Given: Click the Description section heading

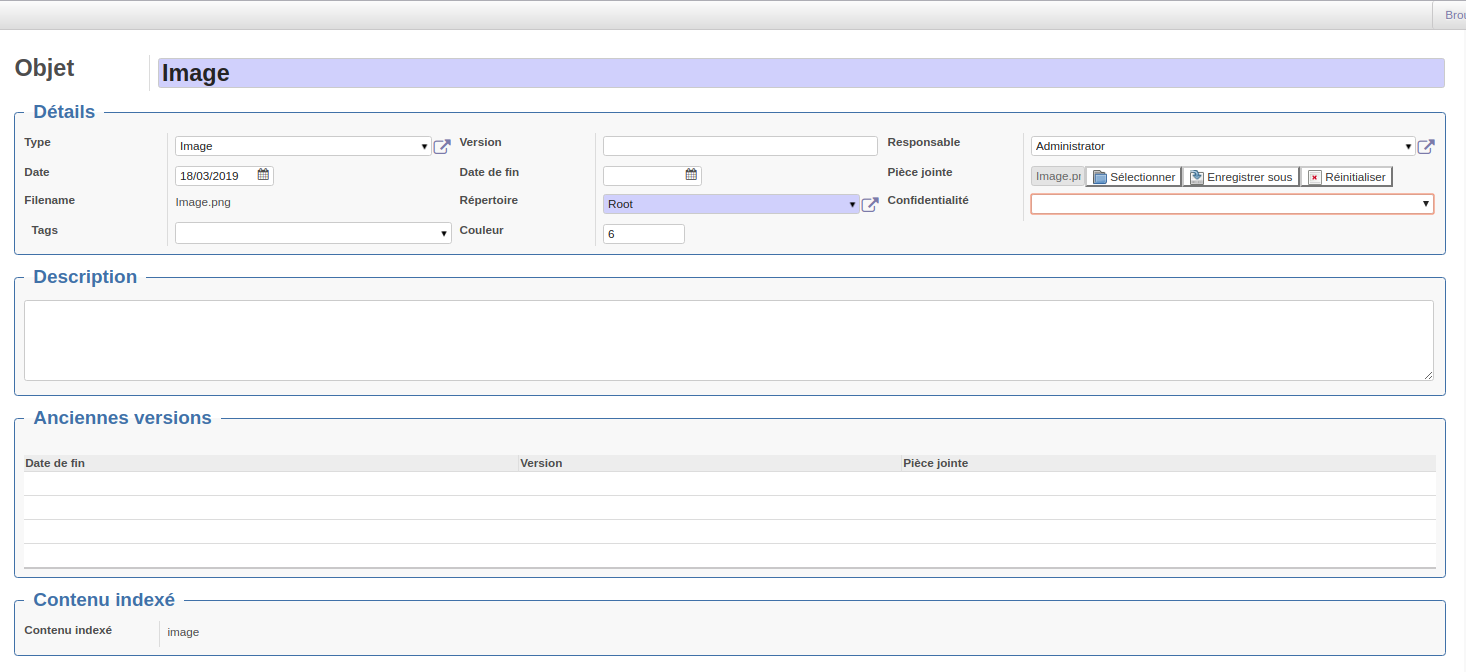Looking at the screenshot, I should click(85, 277).
